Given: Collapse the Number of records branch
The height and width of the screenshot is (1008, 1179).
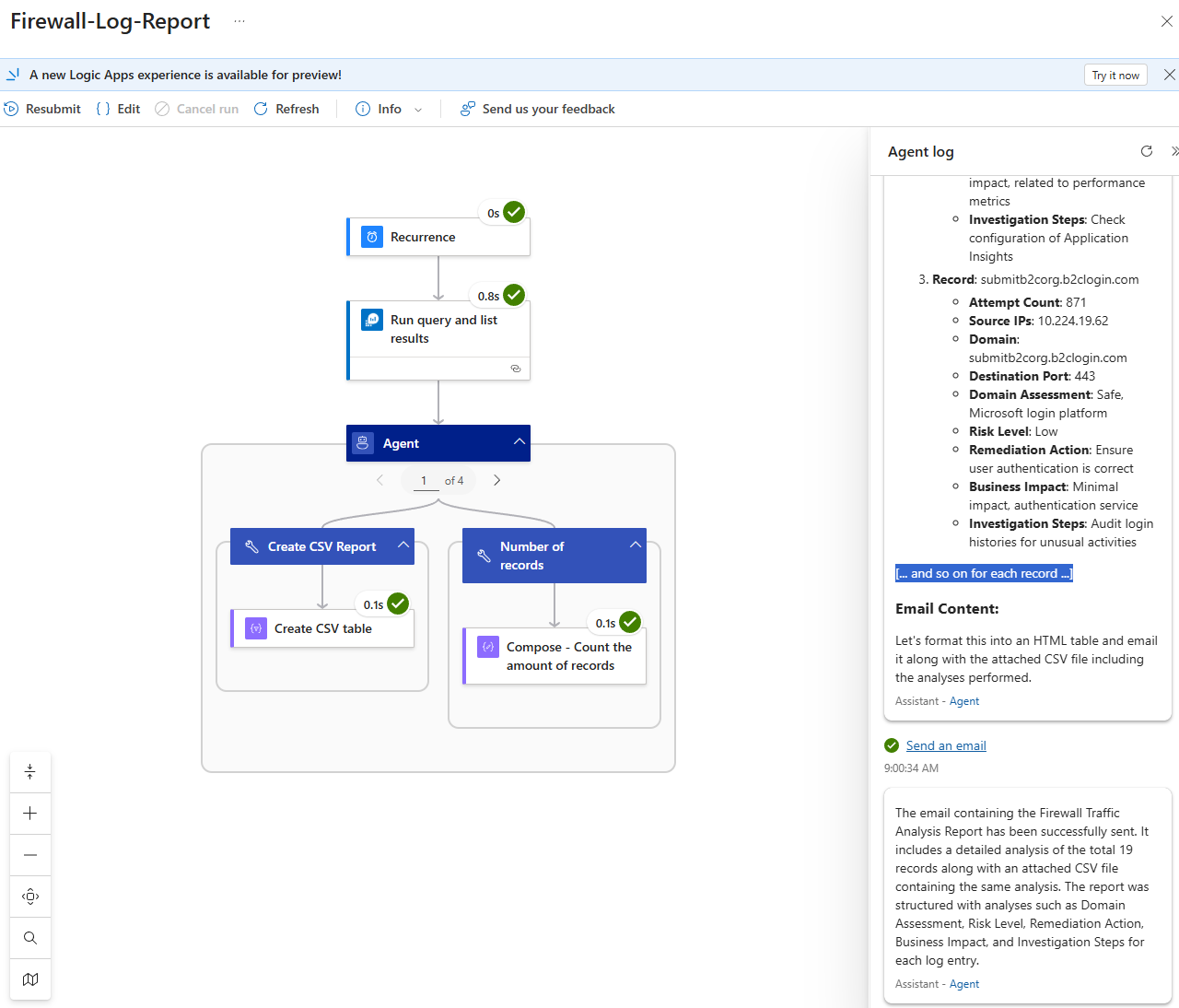Looking at the screenshot, I should pyautogui.click(x=636, y=545).
